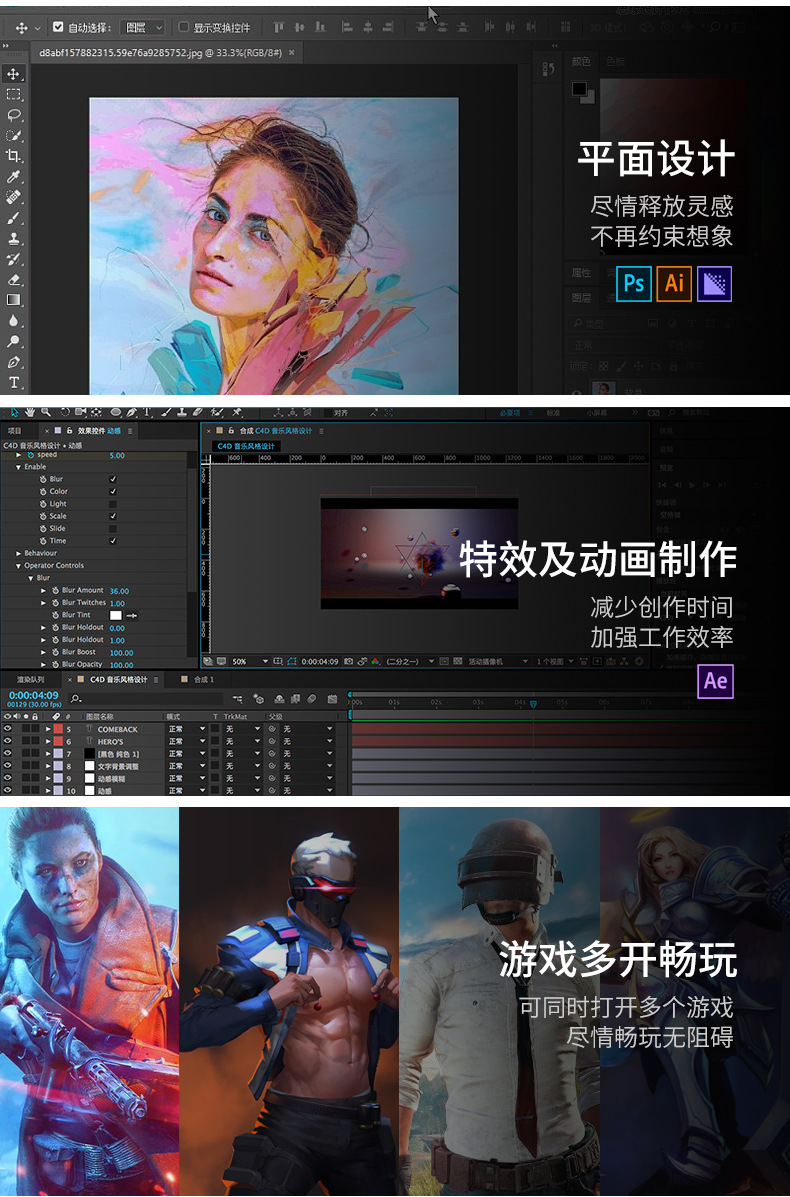Choose the Horizontal Type tool
The height and width of the screenshot is (1197, 790).
[14, 383]
